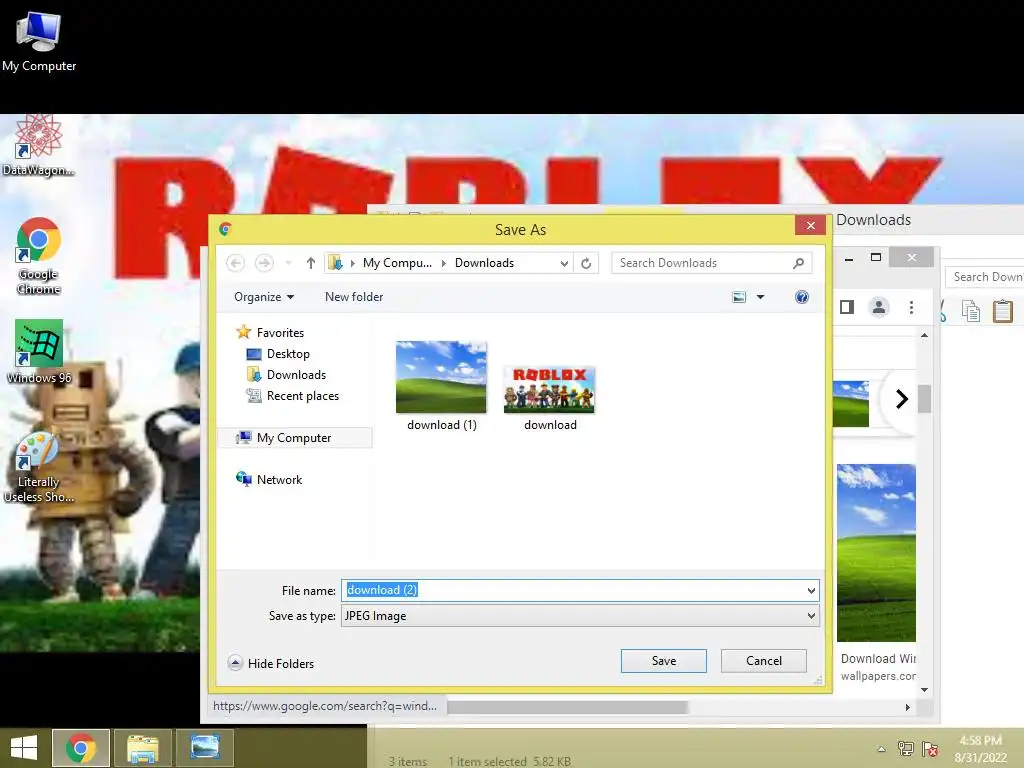Click the folder icon in address bar
This screenshot has height=768, width=1024.
click(x=335, y=263)
